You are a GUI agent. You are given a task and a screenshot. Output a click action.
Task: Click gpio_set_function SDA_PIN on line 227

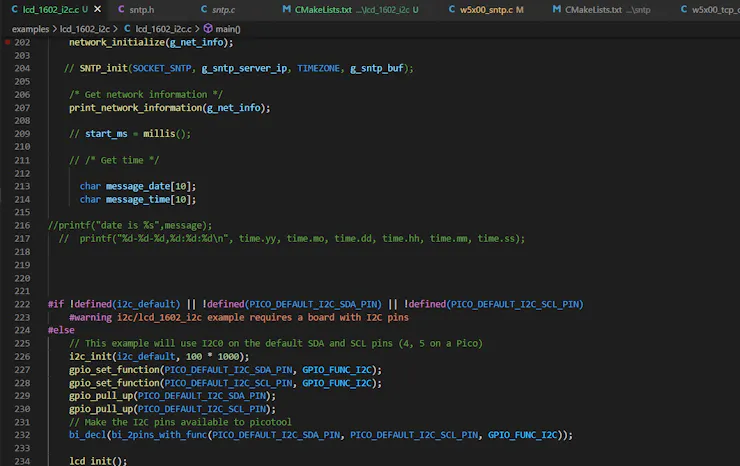point(228,370)
